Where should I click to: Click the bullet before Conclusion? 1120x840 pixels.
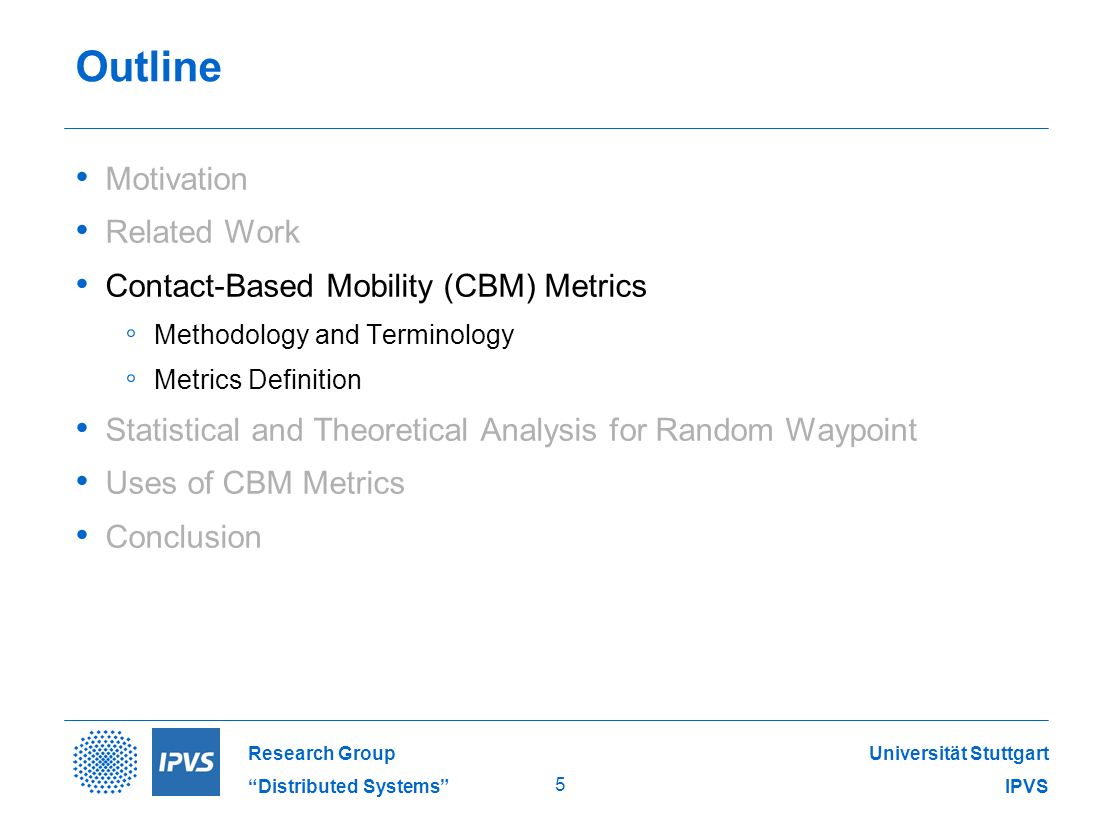82,534
